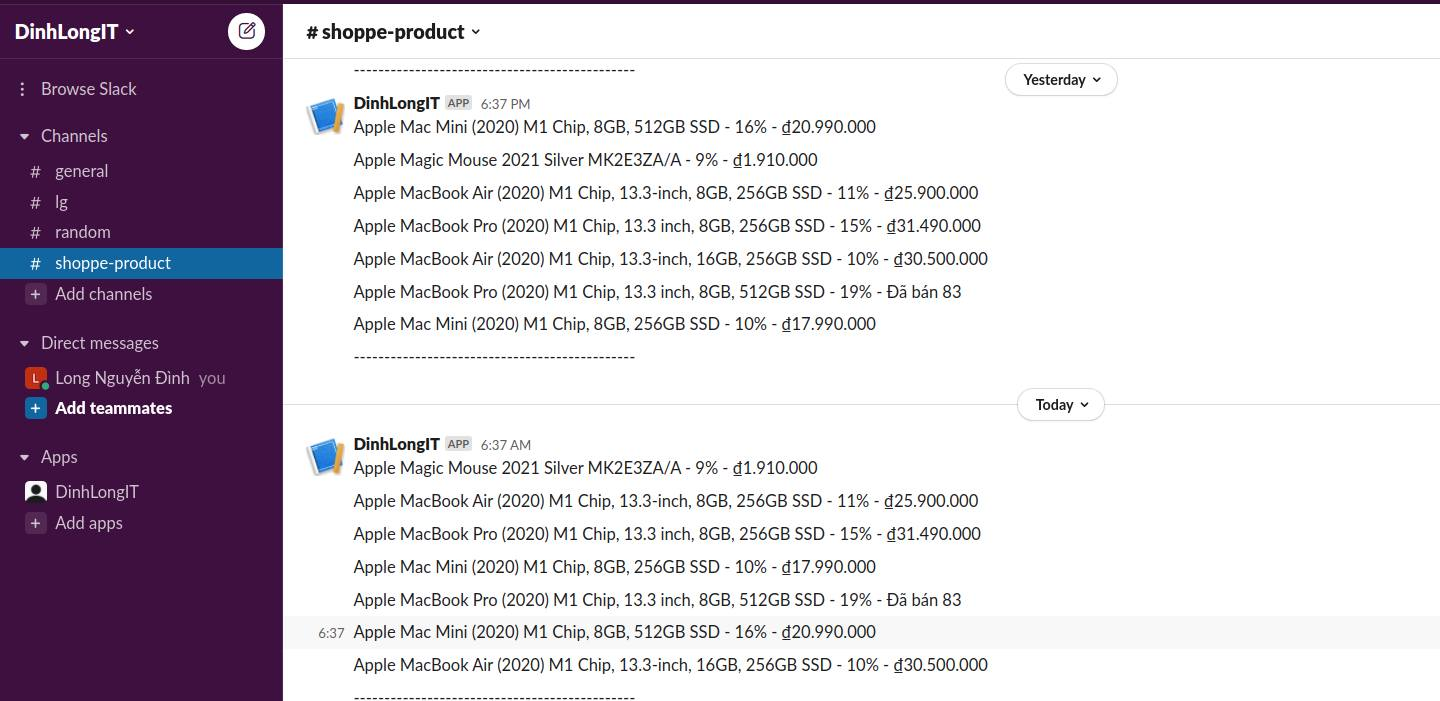1440x701 pixels.
Task: Open the lg channel
Action: pos(61,202)
